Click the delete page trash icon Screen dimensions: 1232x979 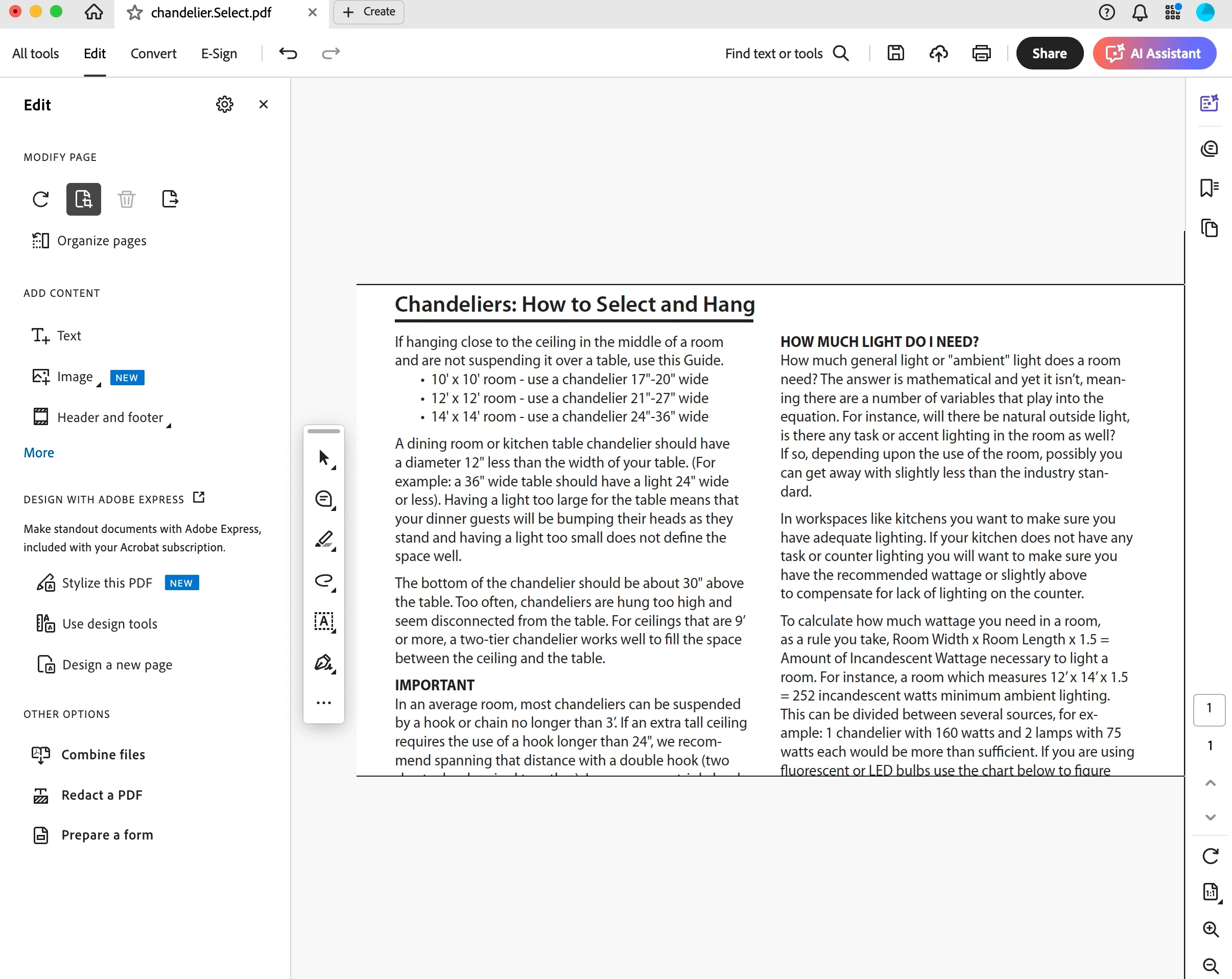pyautogui.click(x=126, y=199)
